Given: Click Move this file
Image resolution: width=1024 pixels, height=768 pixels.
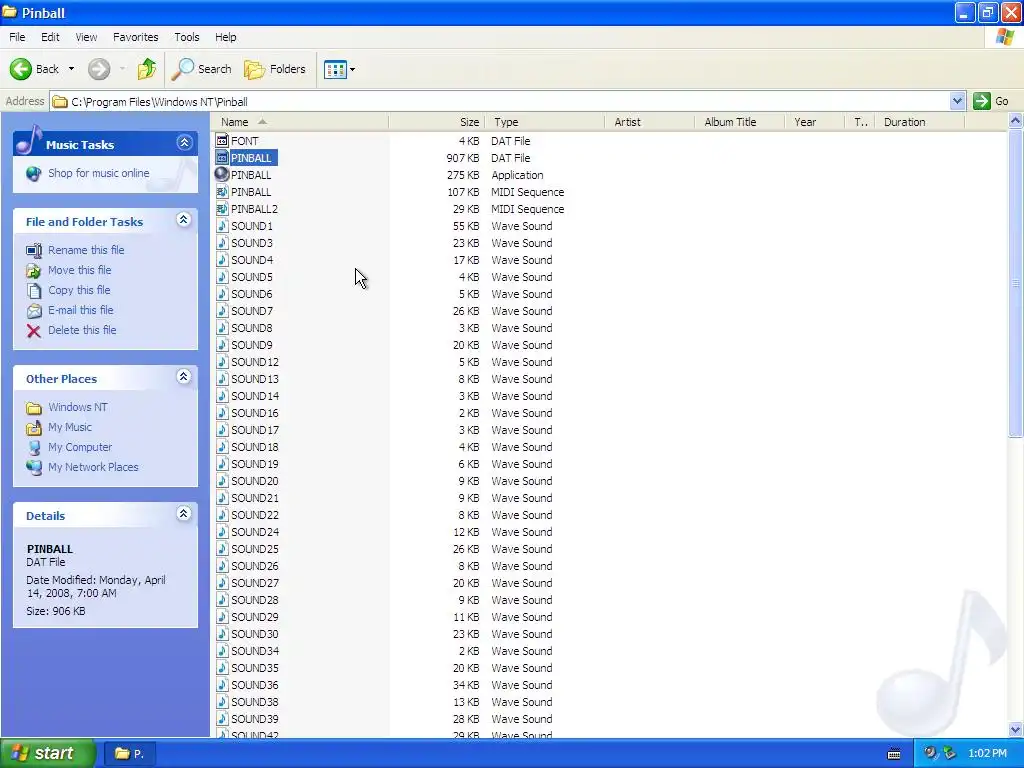Looking at the screenshot, I should 80,270.
